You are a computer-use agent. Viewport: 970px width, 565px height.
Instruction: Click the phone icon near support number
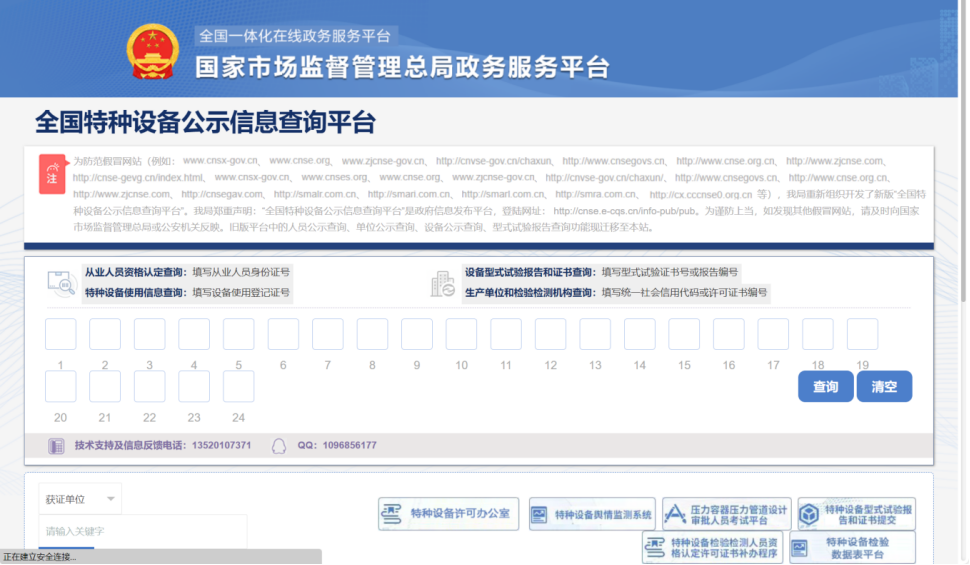coord(56,446)
